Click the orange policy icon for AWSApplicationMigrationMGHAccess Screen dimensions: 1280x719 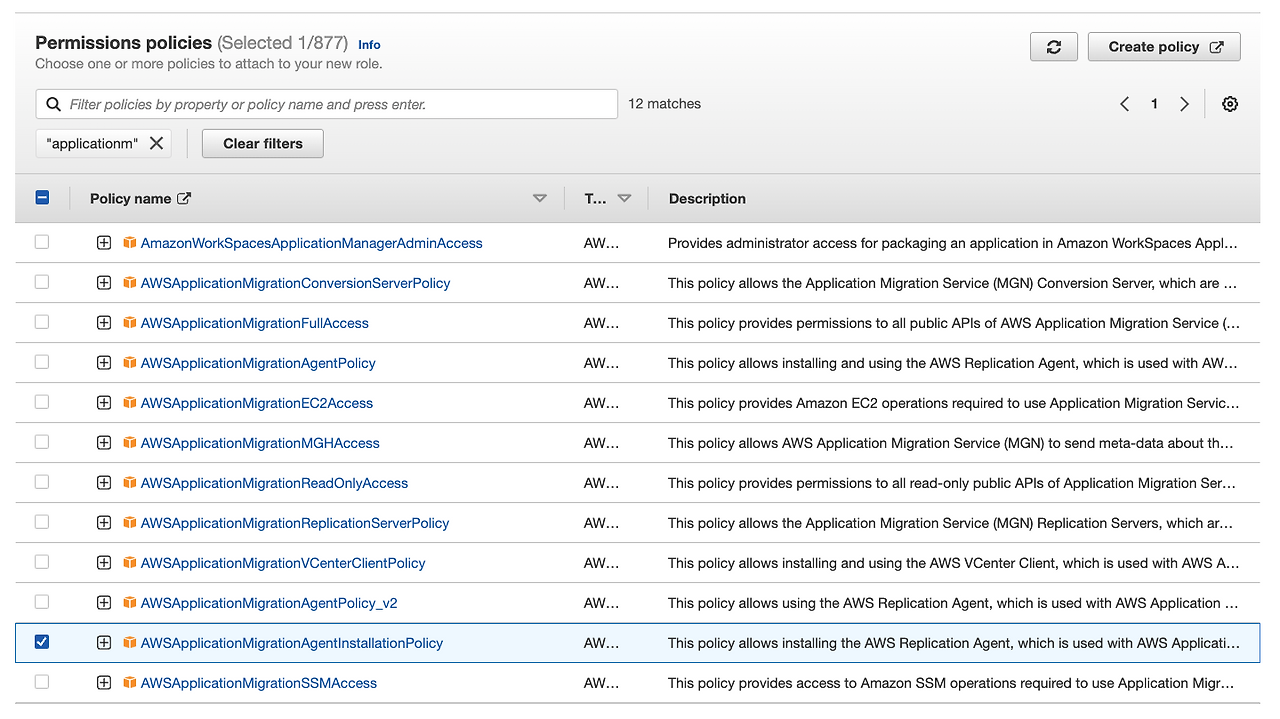(x=129, y=443)
